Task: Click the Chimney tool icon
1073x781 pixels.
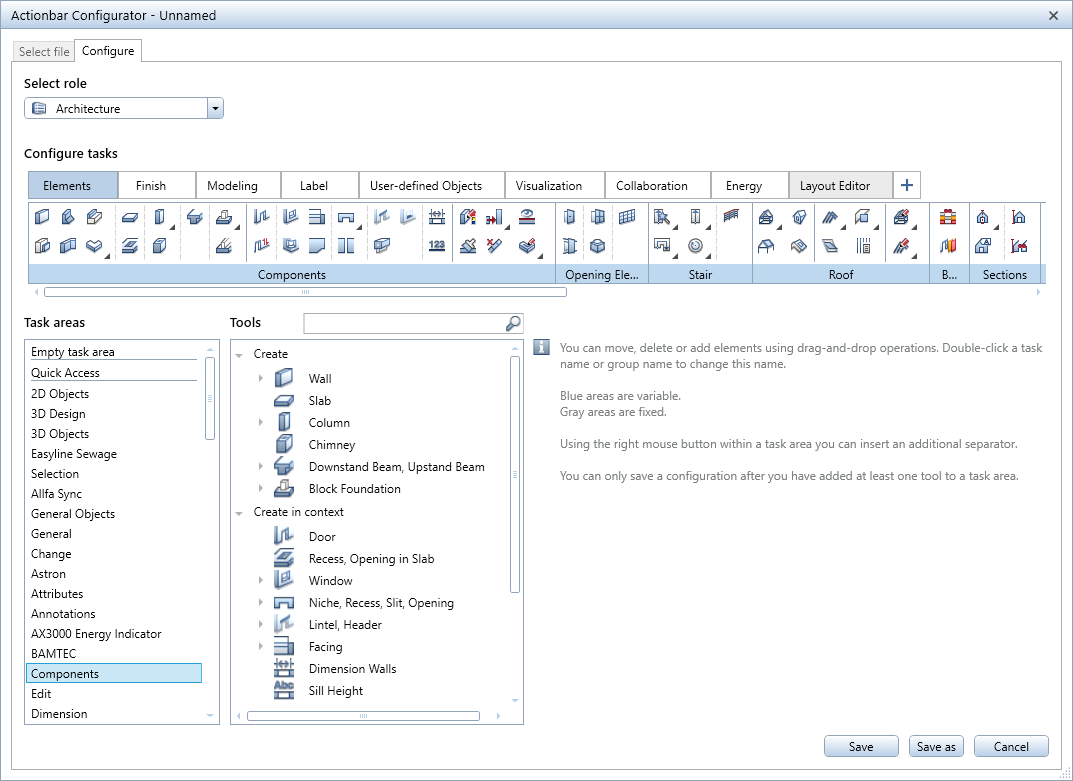Action: pyautogui.click(x=284, y=445)
